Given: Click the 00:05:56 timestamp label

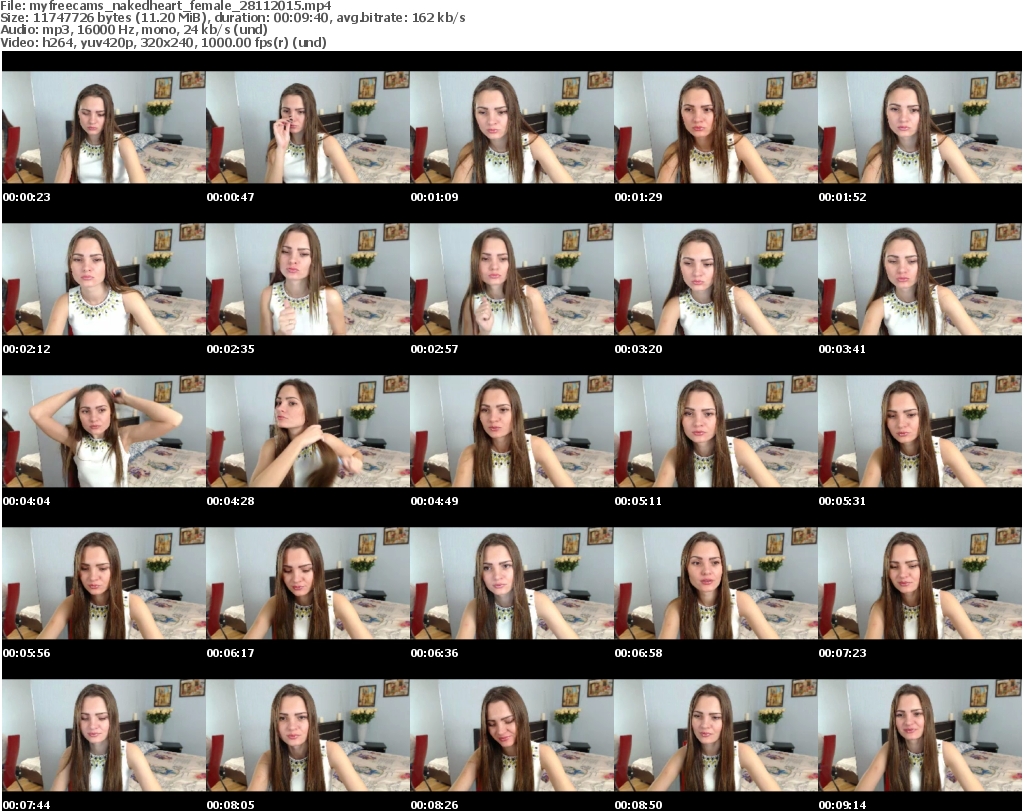Looking at the screenshot, I should tap(27, 653).
